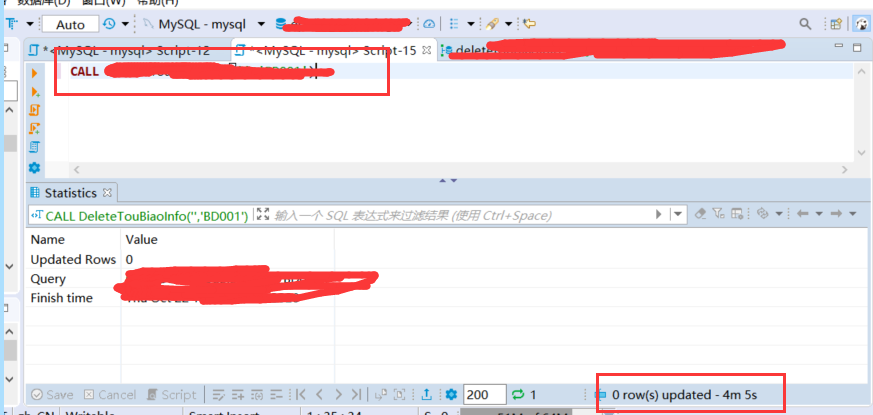The image size is (873, 415).
Task: Expand the list view options dropdown arrow
Action: coord(471,24)
